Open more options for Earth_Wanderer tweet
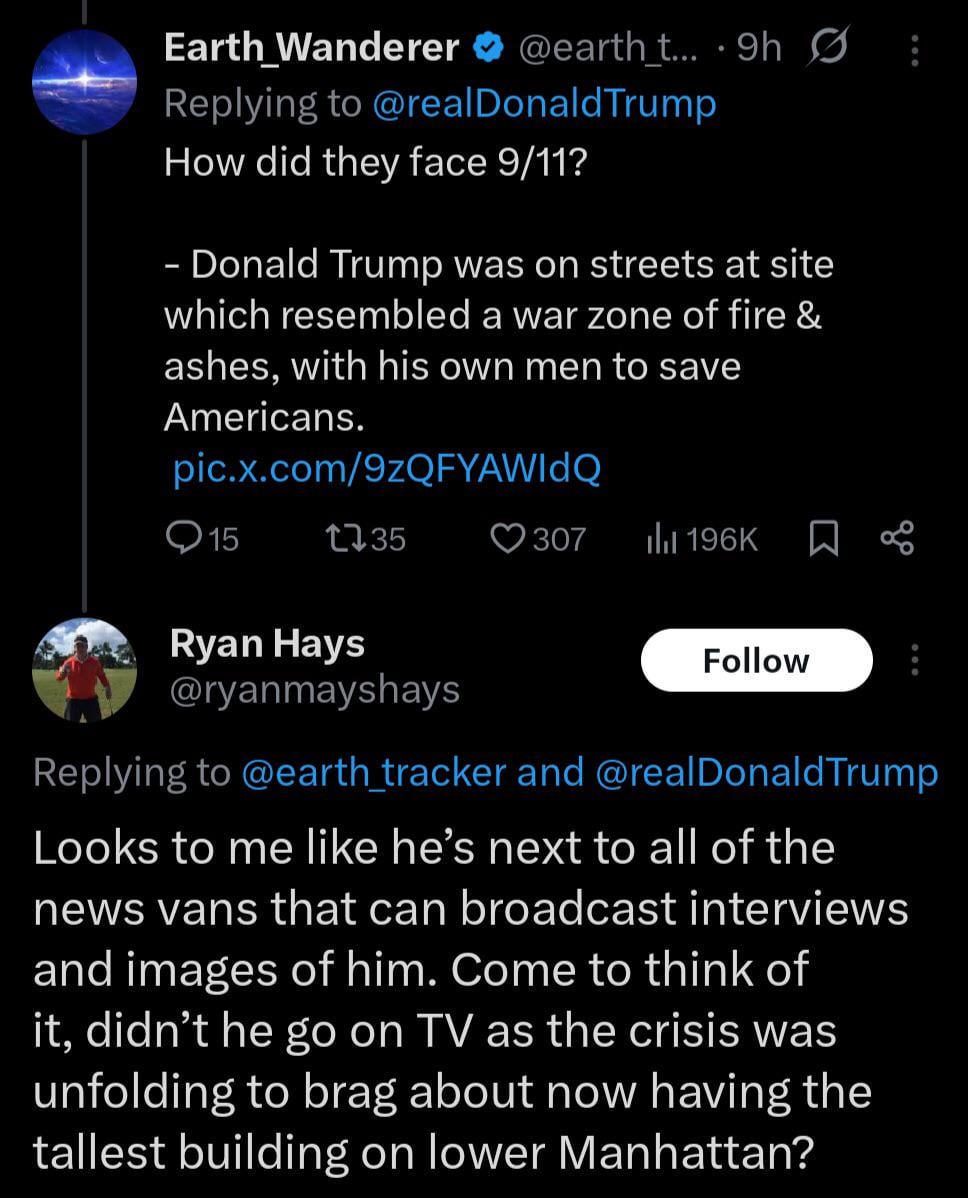The image size is (968, 1198). point(914,48)
